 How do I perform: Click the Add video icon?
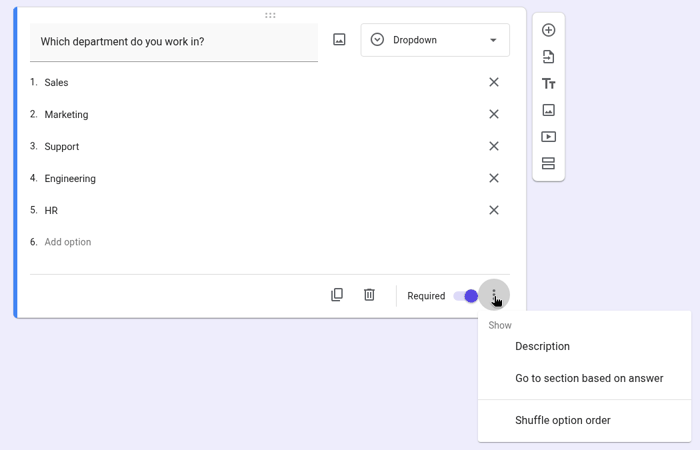(548, 137)
